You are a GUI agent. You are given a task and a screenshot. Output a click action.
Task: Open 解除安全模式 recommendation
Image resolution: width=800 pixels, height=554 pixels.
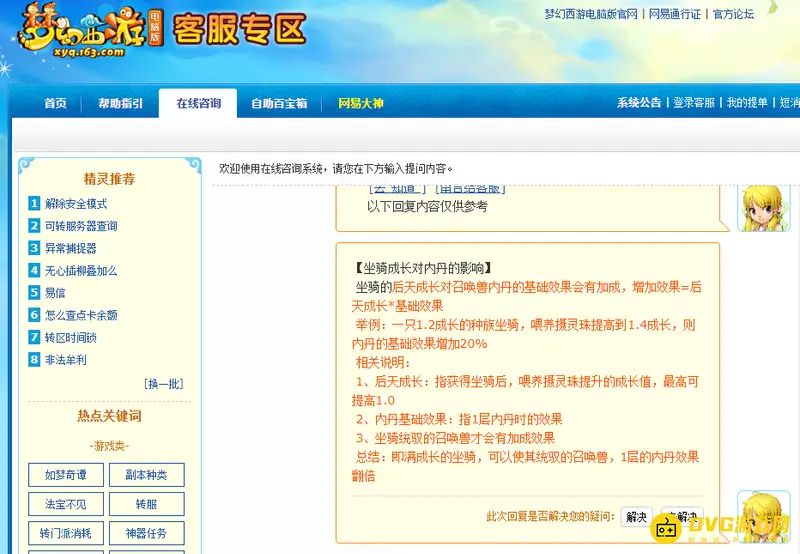click(x=76, y=204)
